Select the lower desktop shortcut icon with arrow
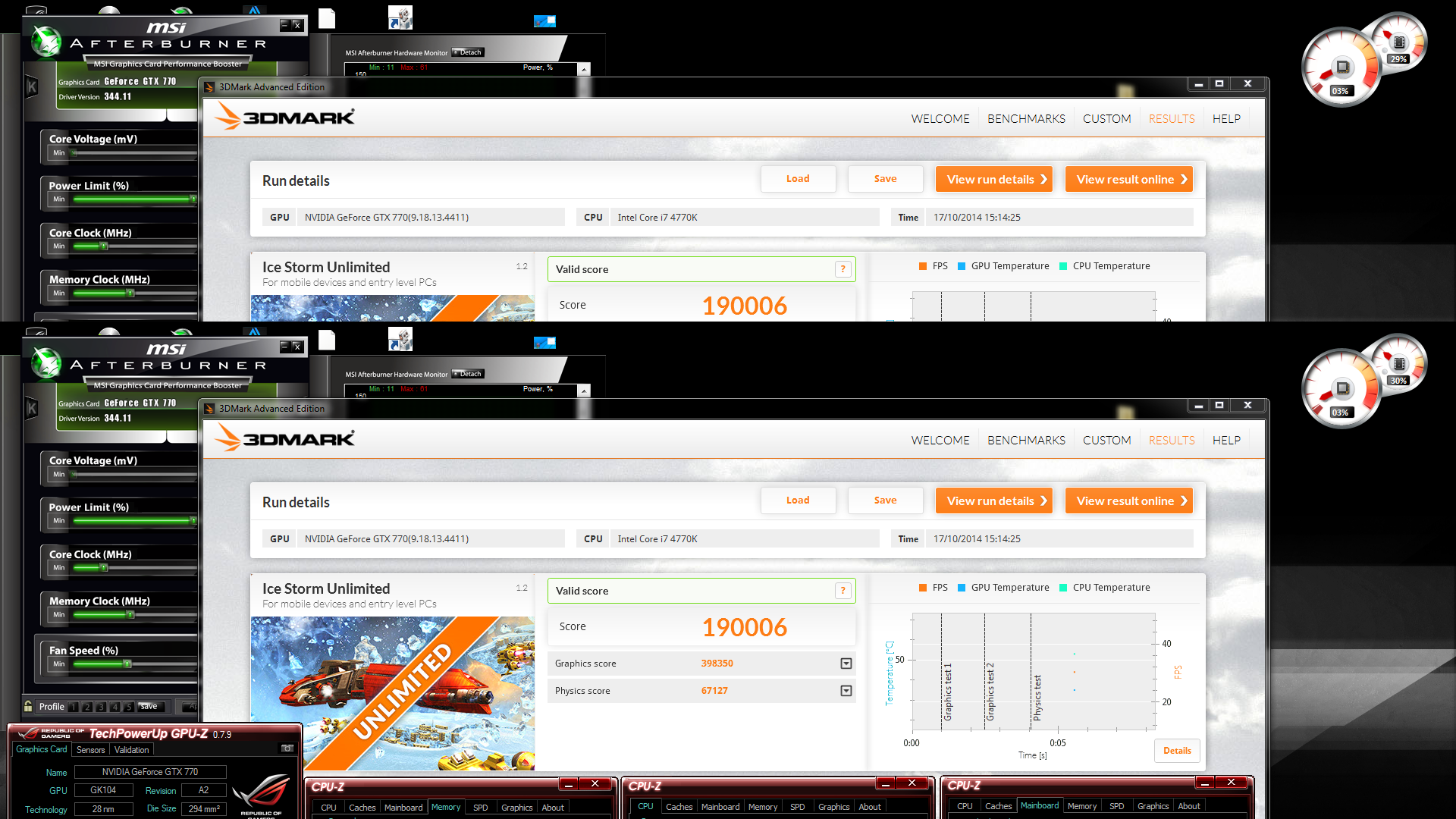Image resolution: width=1456 pixels, height=819 pixels. (x=400, y=339)
